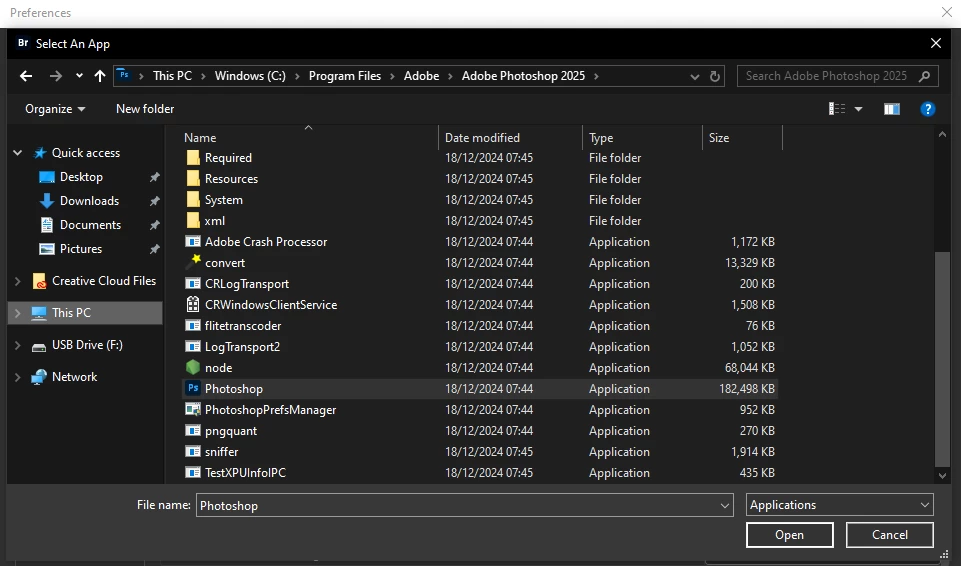Click the scroll down arrow

[943, 475]
